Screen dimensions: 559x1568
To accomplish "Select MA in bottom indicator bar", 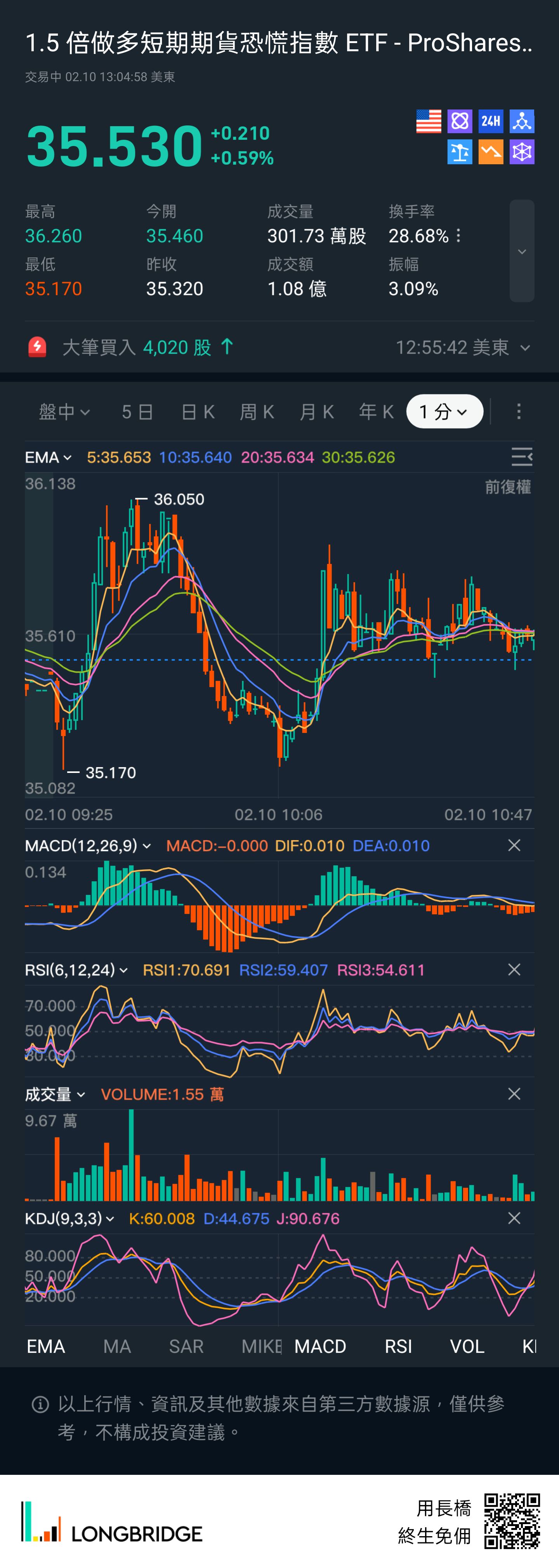I will [117, 1346].
